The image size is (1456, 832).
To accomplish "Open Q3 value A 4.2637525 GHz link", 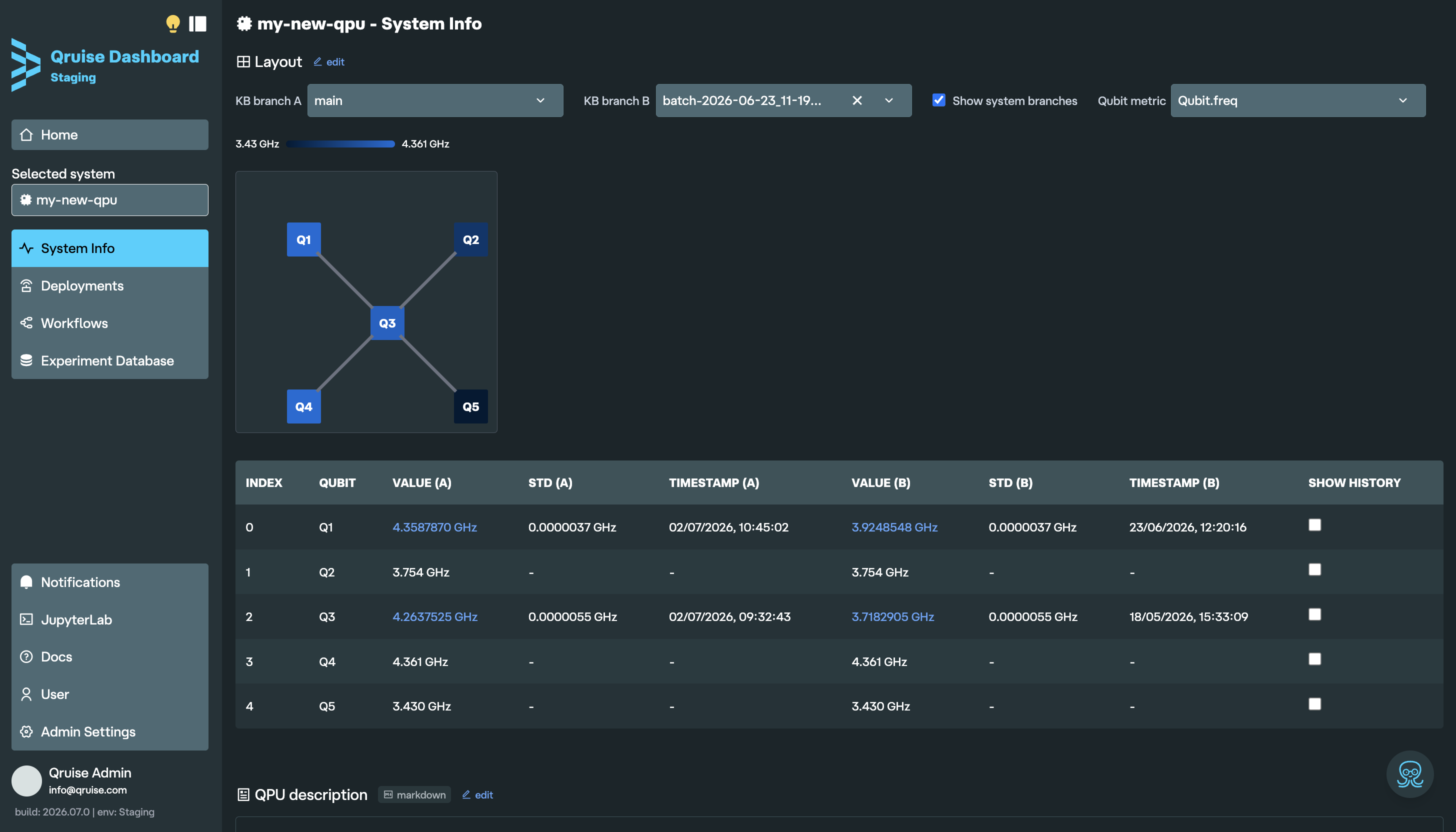I will [435, 616].
